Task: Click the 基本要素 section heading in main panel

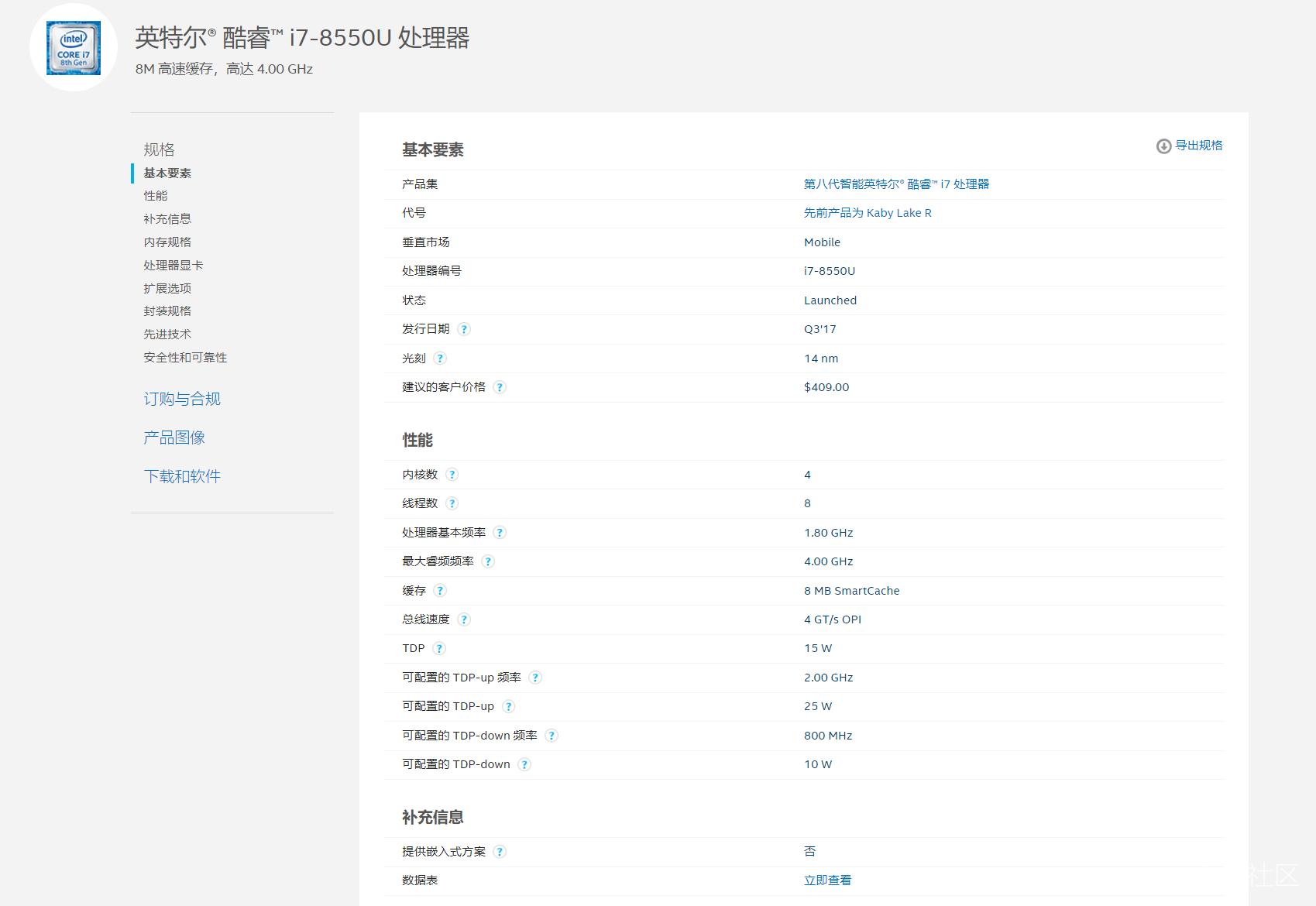Action: [x=433, y=150]
